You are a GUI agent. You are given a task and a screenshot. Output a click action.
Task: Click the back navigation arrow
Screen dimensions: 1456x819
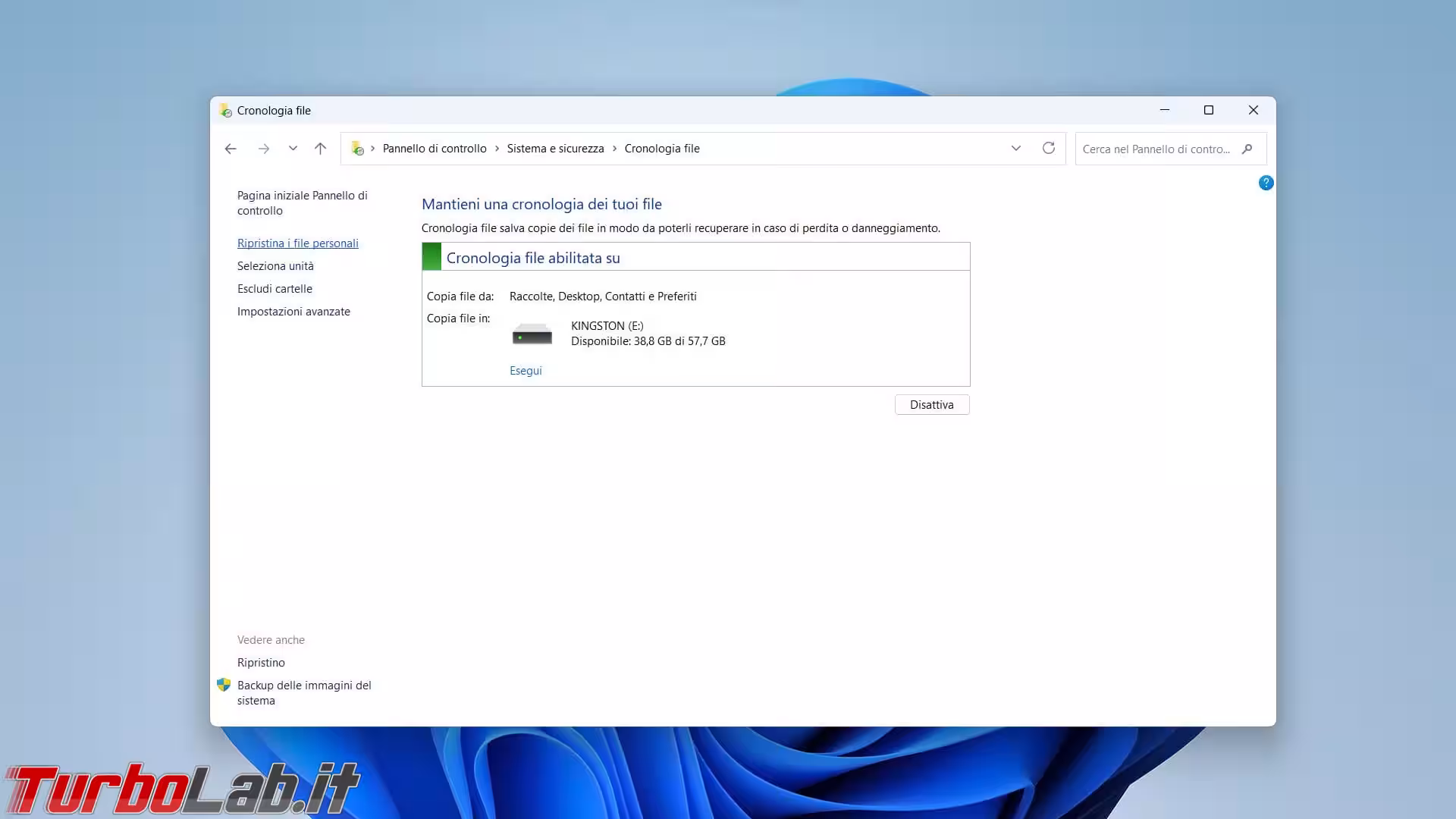[231, 149]
